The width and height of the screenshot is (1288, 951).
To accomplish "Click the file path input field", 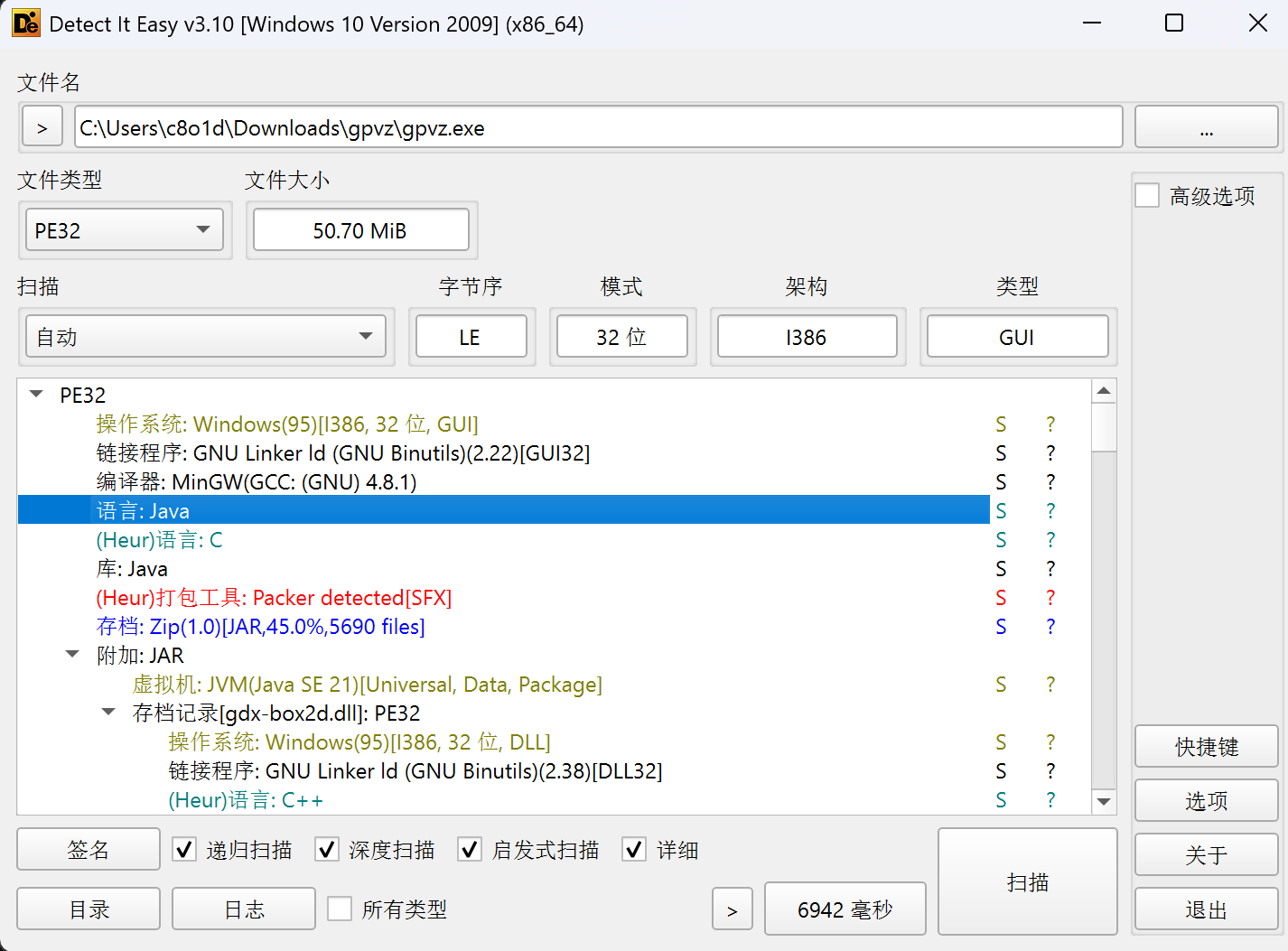I will [x=598, y=127].
